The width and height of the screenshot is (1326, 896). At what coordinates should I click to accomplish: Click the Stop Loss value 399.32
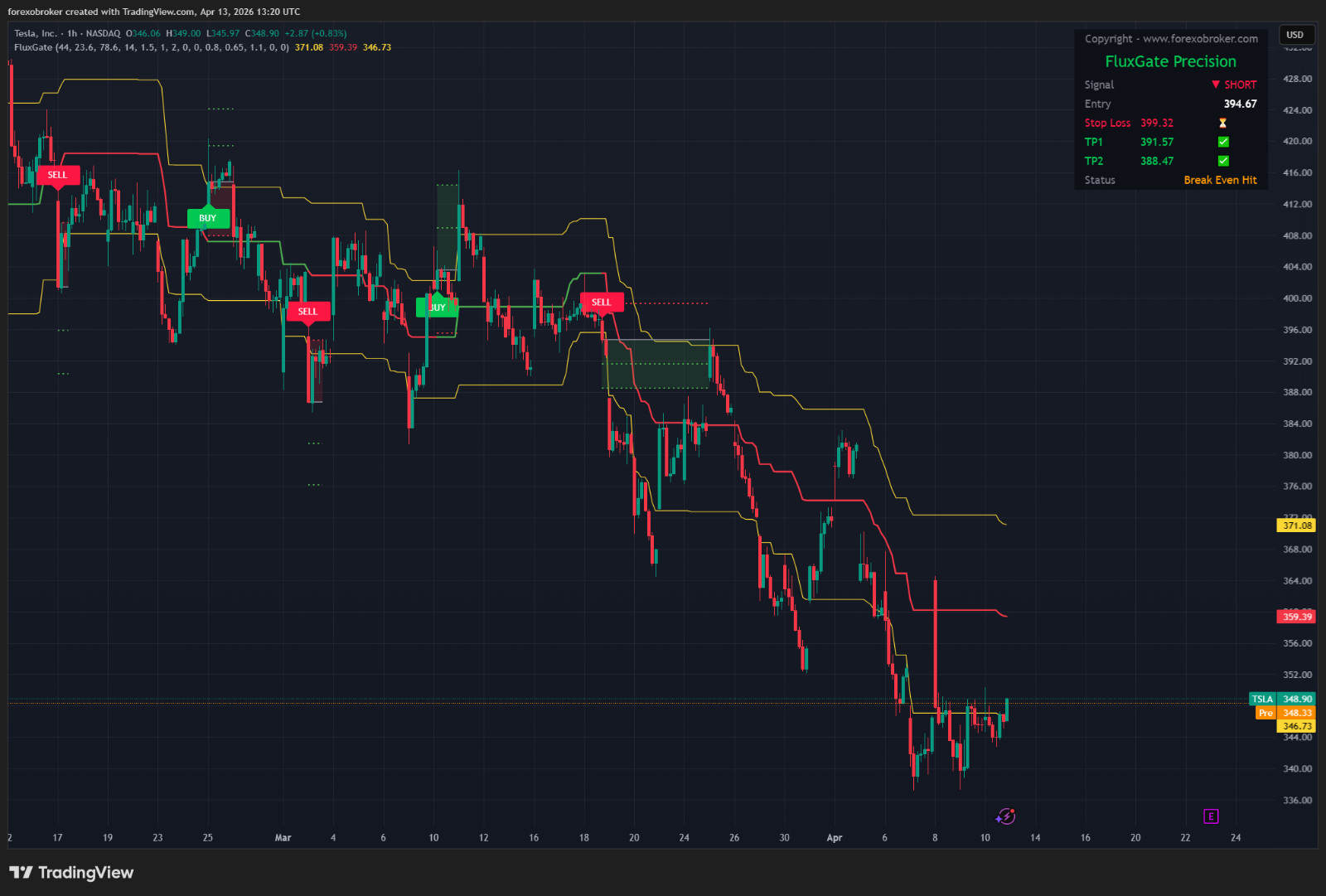(1157, 123)
